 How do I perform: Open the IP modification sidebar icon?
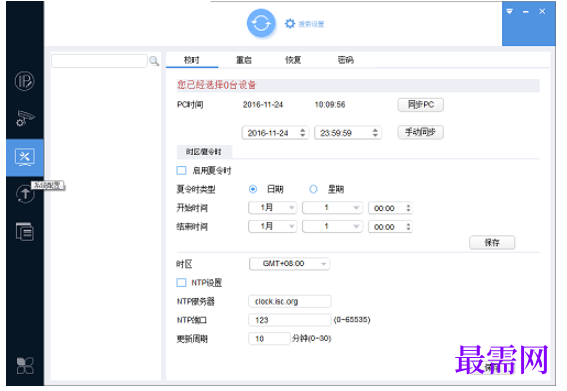[25, 81]
